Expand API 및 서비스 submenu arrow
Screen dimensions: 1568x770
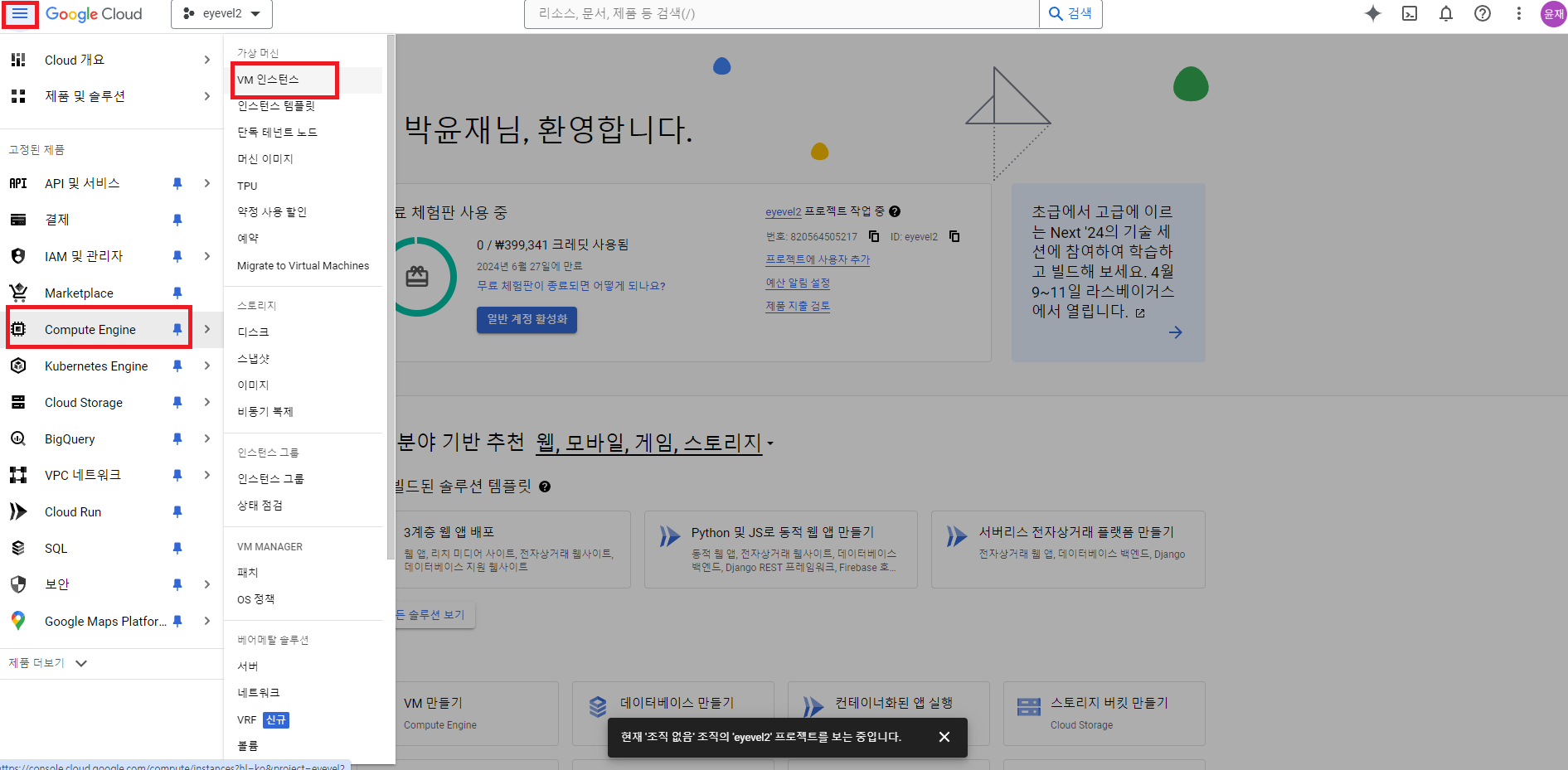click(207, 183)
